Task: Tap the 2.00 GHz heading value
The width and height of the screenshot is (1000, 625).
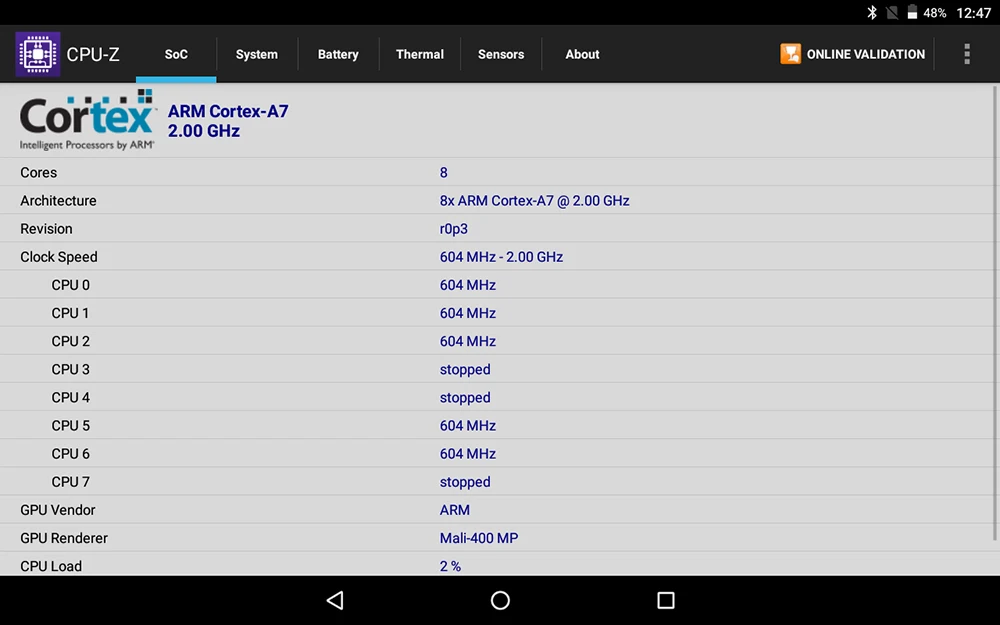Action: [x=204, y=131]
